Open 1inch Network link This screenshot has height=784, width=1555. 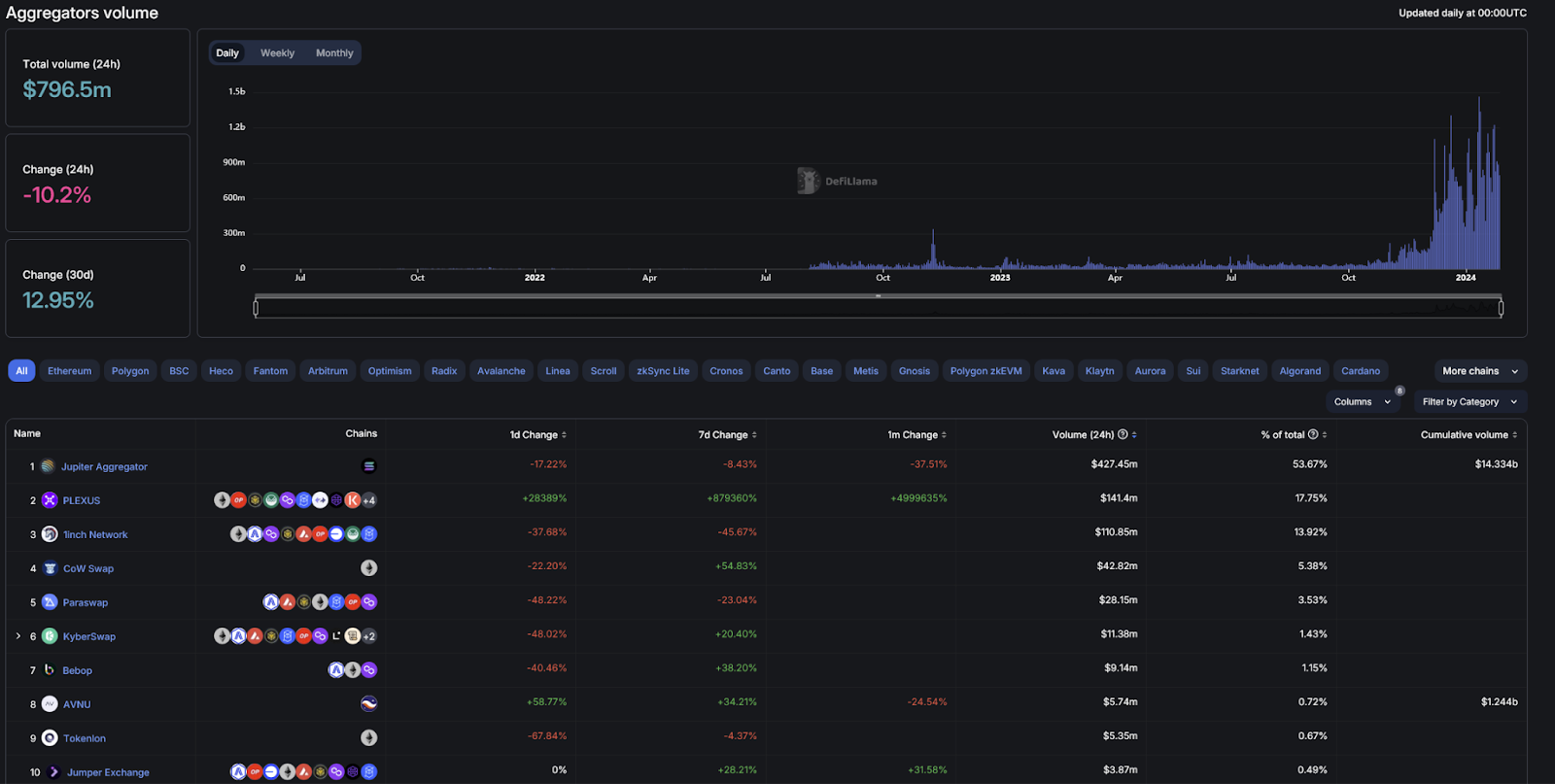[x=95, y=535]
